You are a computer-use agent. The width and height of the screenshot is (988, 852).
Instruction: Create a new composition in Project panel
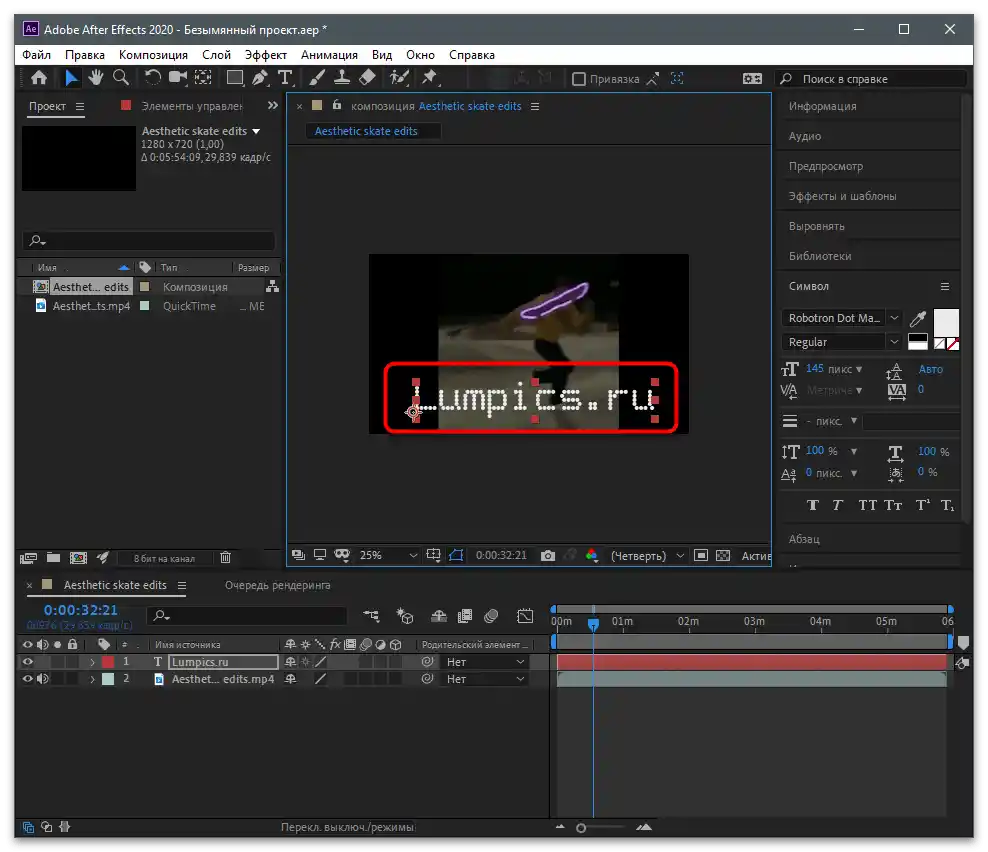tap(78, 558)
